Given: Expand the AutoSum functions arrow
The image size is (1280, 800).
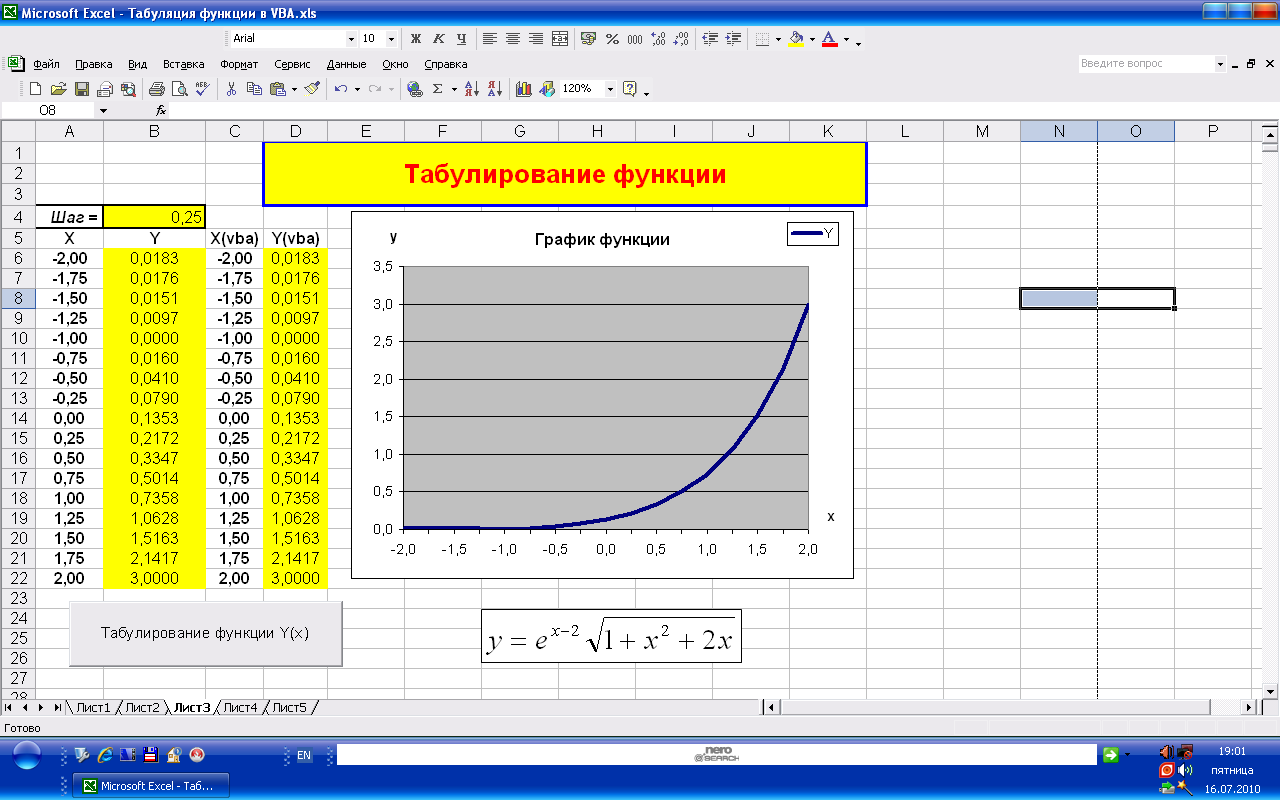Looking at the screenshot, I should [x=454, y=89].
